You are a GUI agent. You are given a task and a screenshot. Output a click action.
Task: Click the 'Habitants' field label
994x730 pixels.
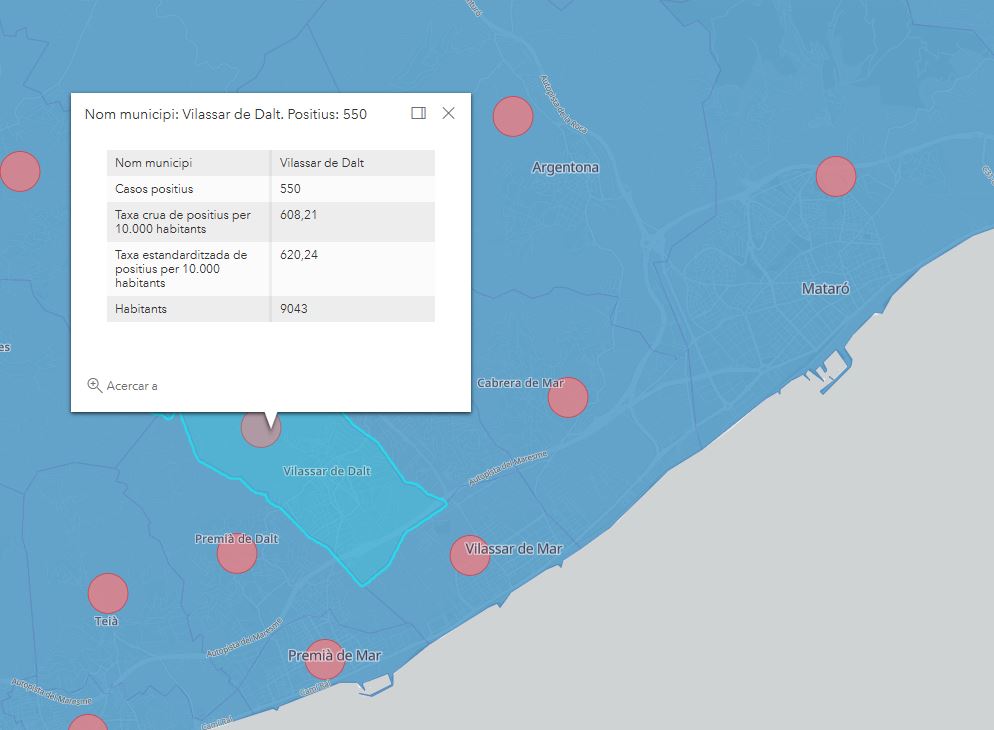141,309
